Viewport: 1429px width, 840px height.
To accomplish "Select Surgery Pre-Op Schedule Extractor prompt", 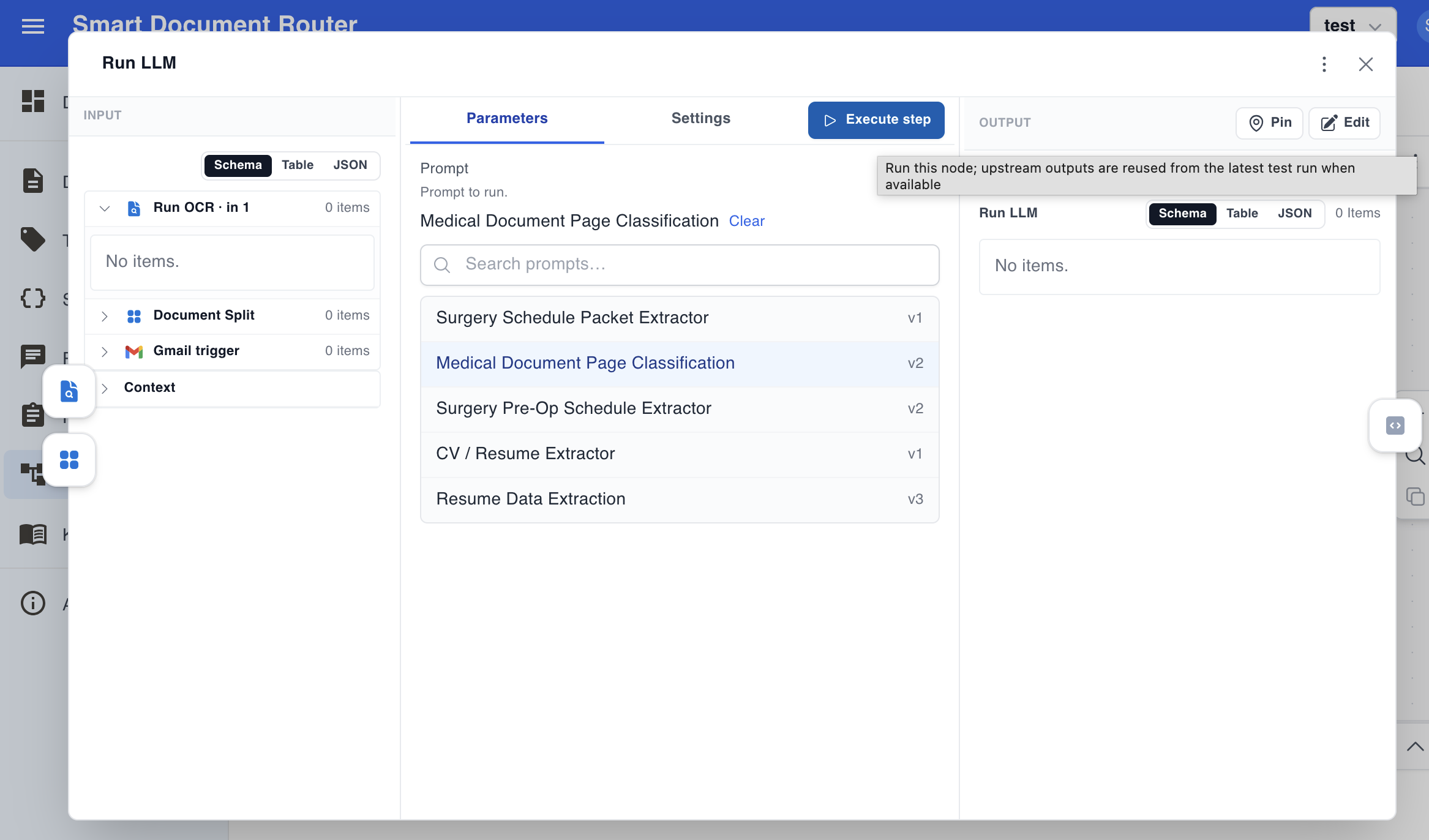I will 680,408.
